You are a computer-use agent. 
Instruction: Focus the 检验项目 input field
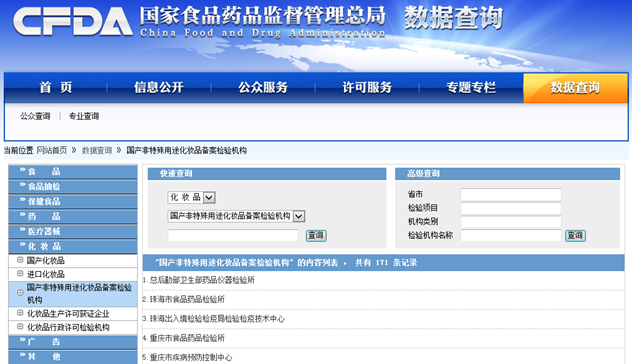click(511, 208)
